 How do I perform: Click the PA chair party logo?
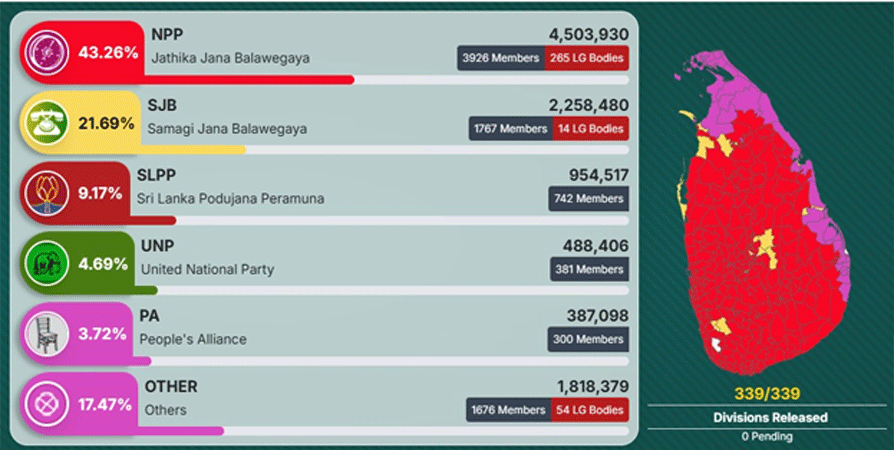pyautogui.click(x=47, y=334)
